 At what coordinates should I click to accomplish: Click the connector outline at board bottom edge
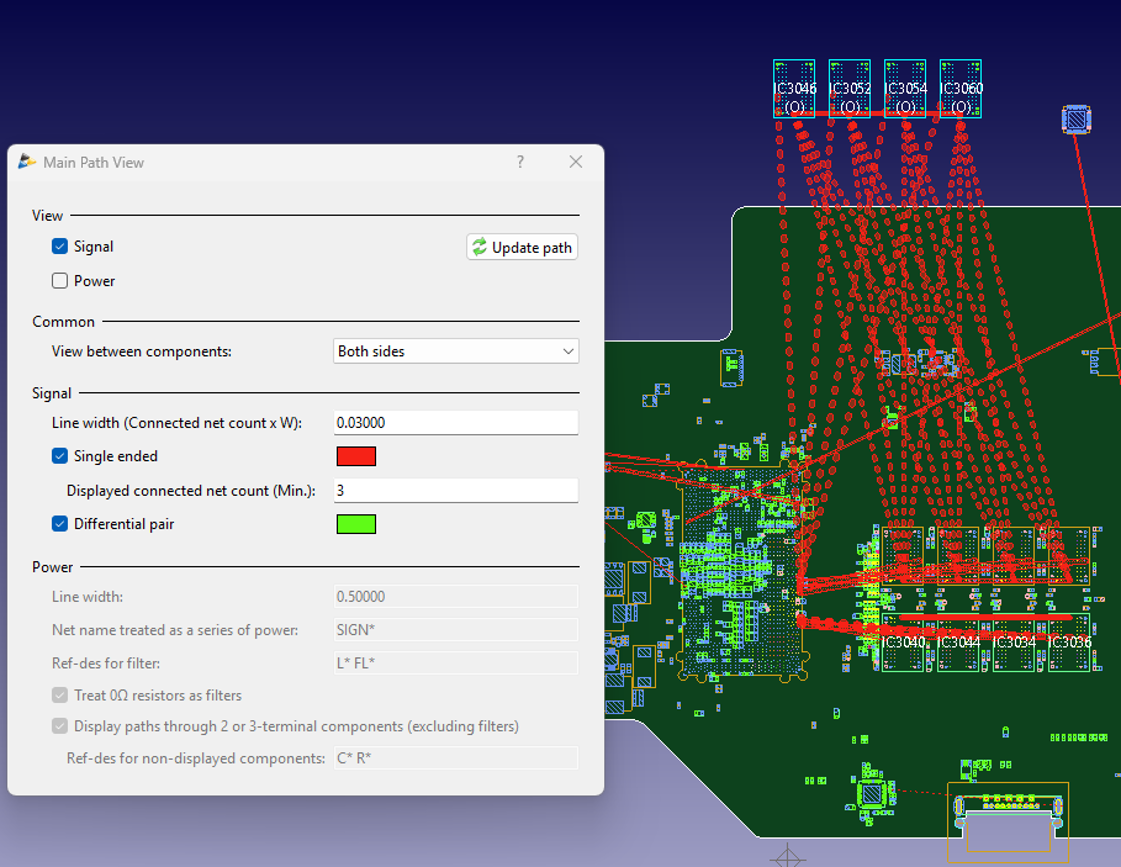click(x=1008, y=822)
